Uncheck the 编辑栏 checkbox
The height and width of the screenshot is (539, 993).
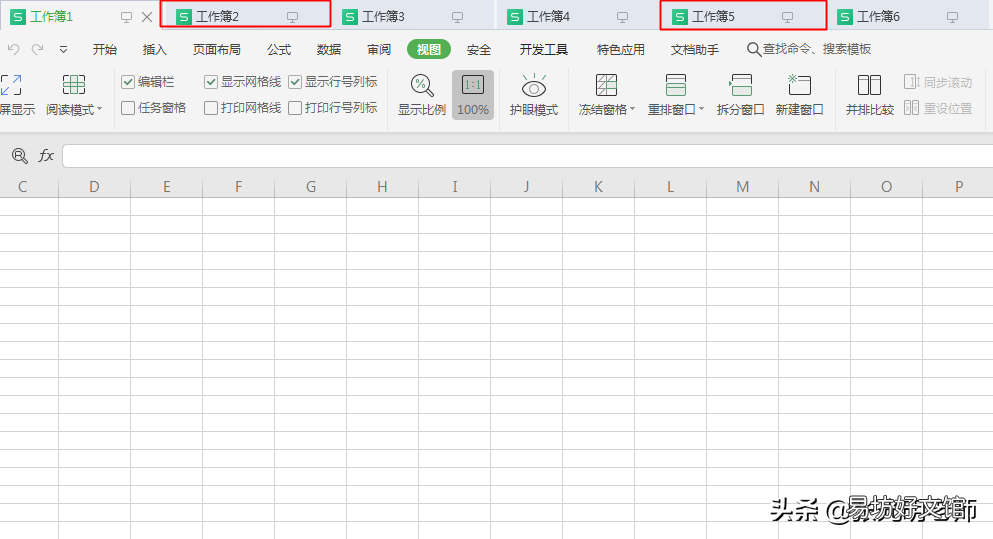pyautogui.click(x=127, y=82)
